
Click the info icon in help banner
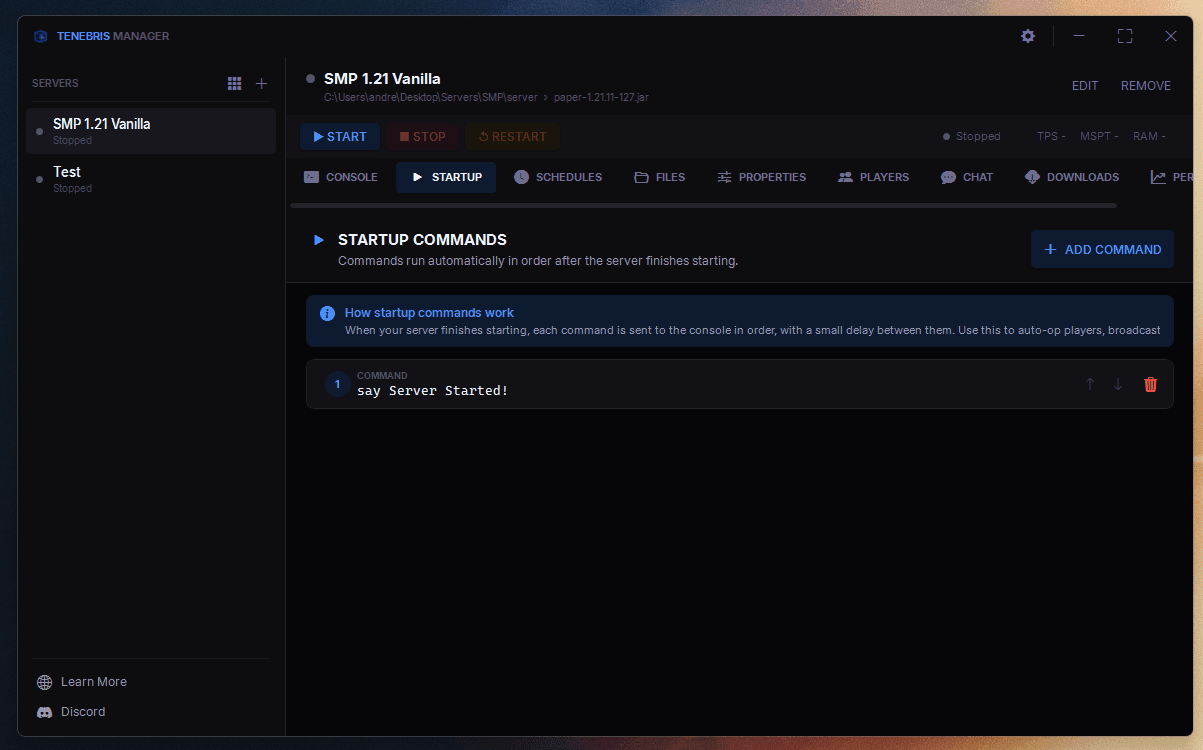click(327, 313)
